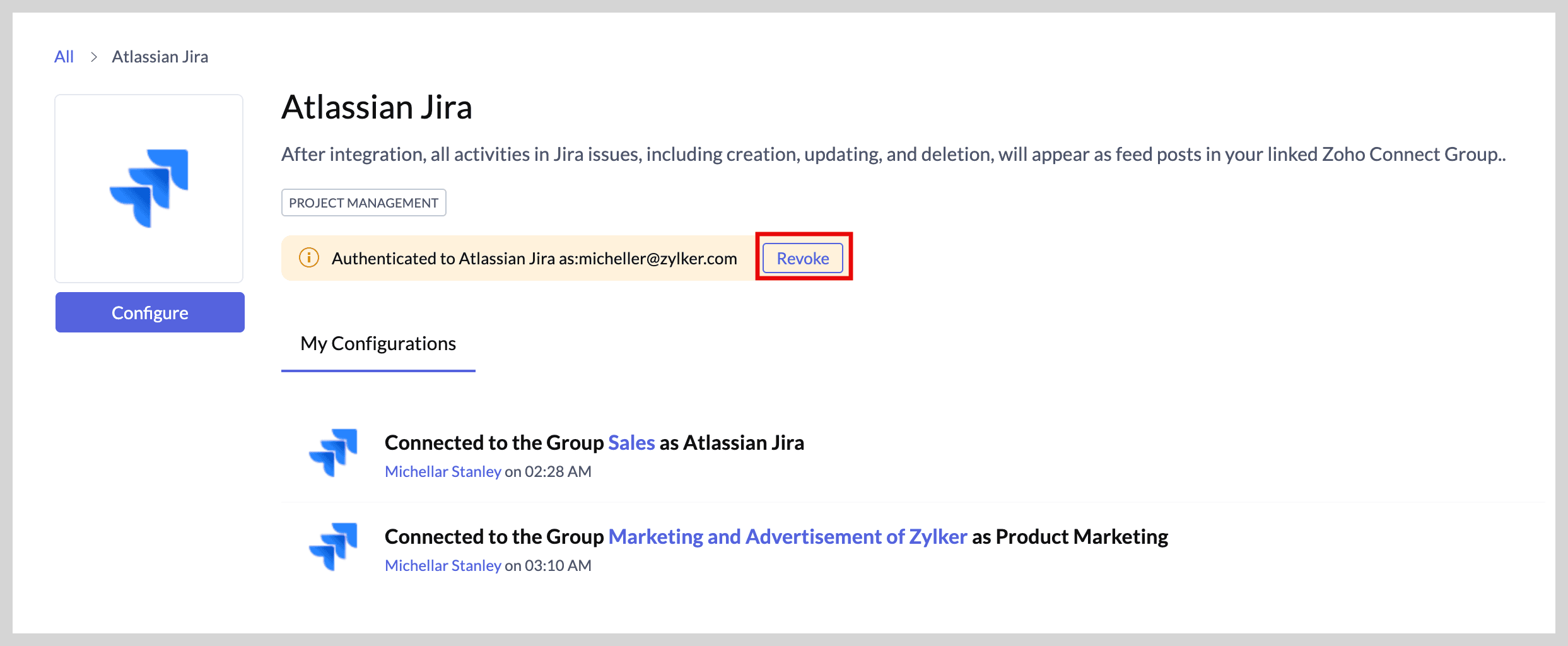Image resolution: width=1568 pixels, height=646 pixels.
Task: Click the integration description paragraph
Action: coord(893,155)
